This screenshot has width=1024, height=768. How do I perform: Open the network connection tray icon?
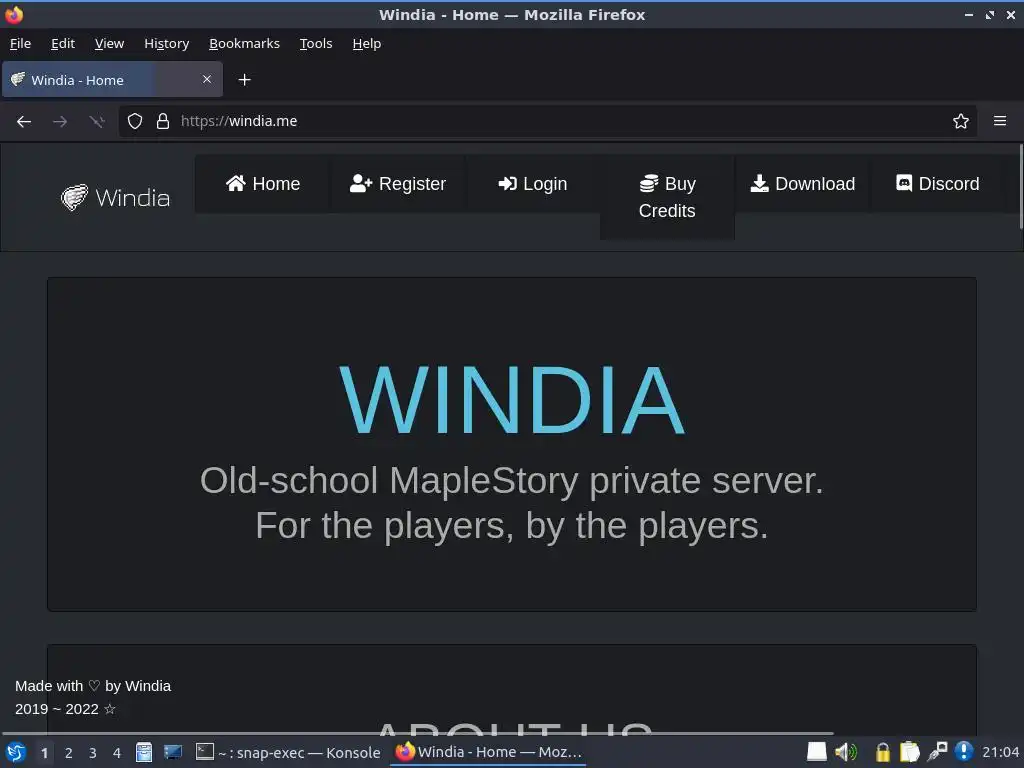(x=937, y=752)
